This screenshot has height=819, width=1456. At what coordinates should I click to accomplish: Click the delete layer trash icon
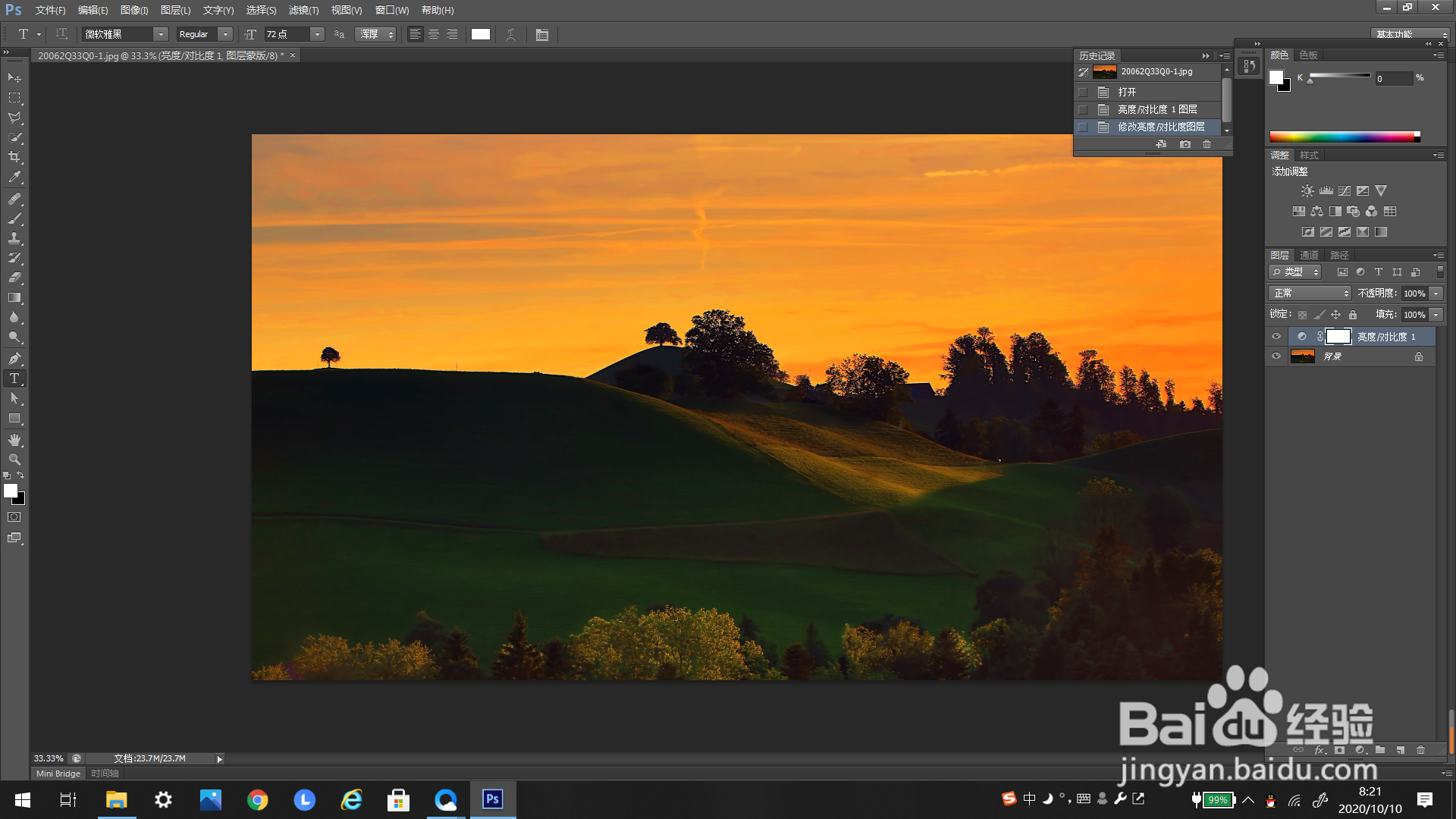(x=1420, y=750)
